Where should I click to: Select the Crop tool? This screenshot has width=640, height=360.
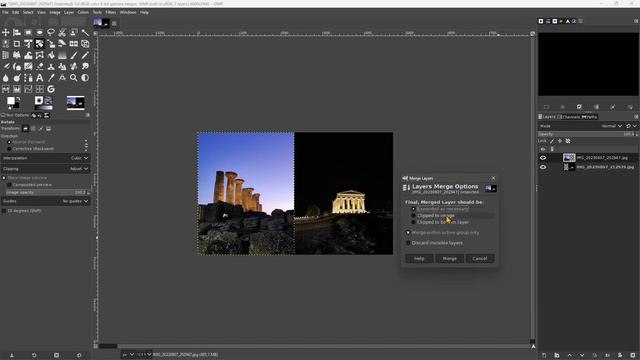pos(17,44)
